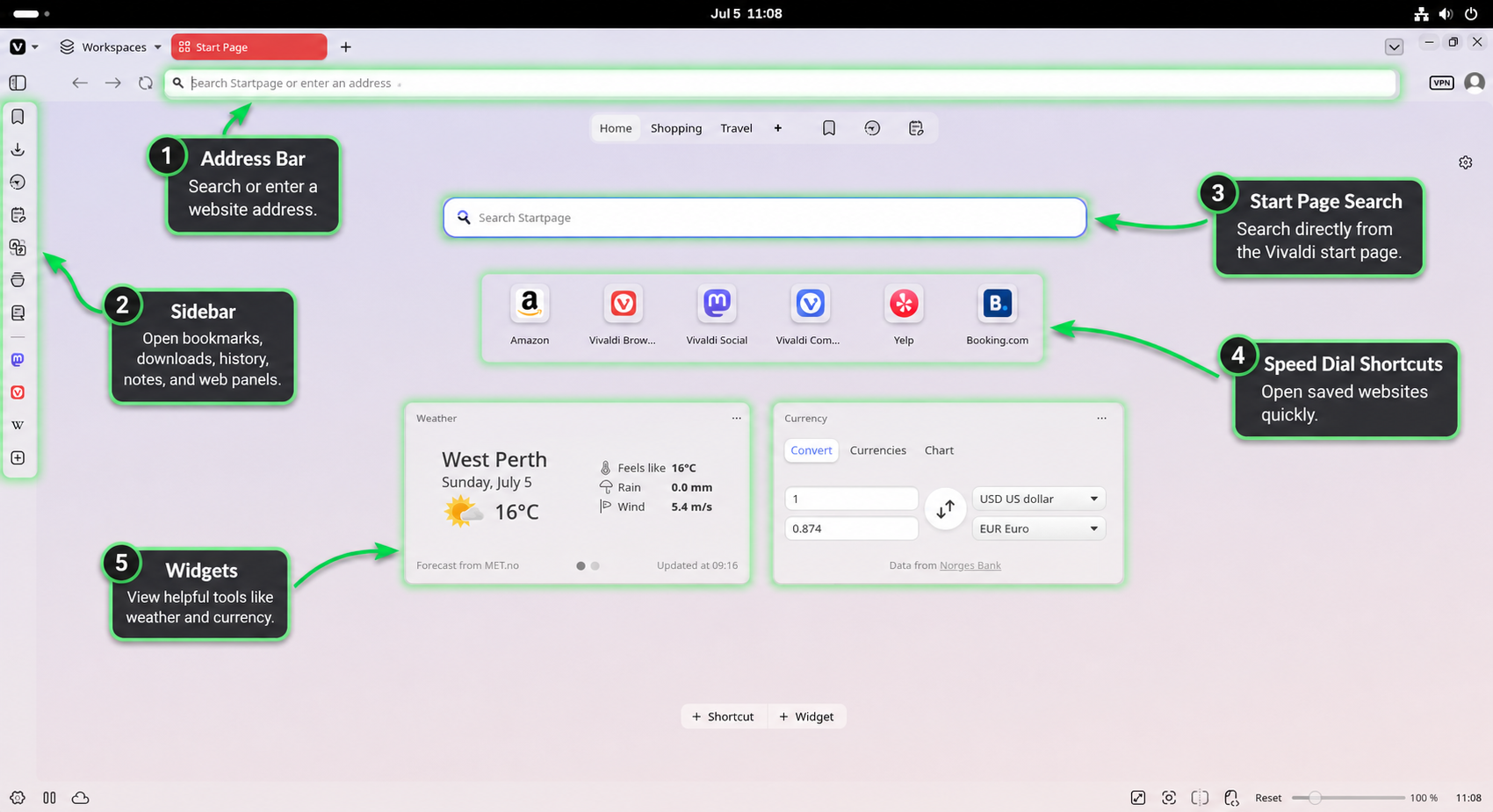Open the Norges Bank link
The height and width of the screenshot is (812, 1493).
970,565
